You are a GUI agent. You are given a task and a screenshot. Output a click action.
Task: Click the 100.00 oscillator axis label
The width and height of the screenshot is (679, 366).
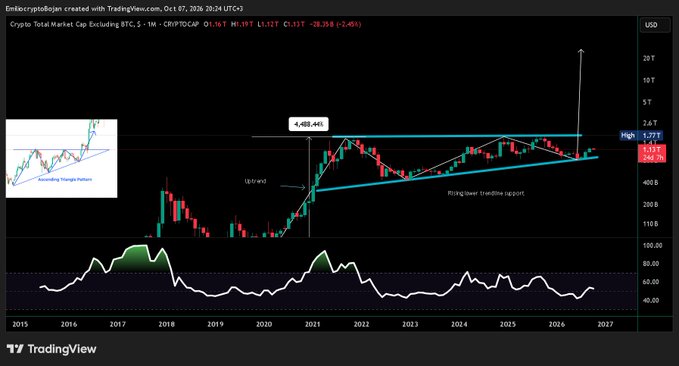tap(652, 246)
